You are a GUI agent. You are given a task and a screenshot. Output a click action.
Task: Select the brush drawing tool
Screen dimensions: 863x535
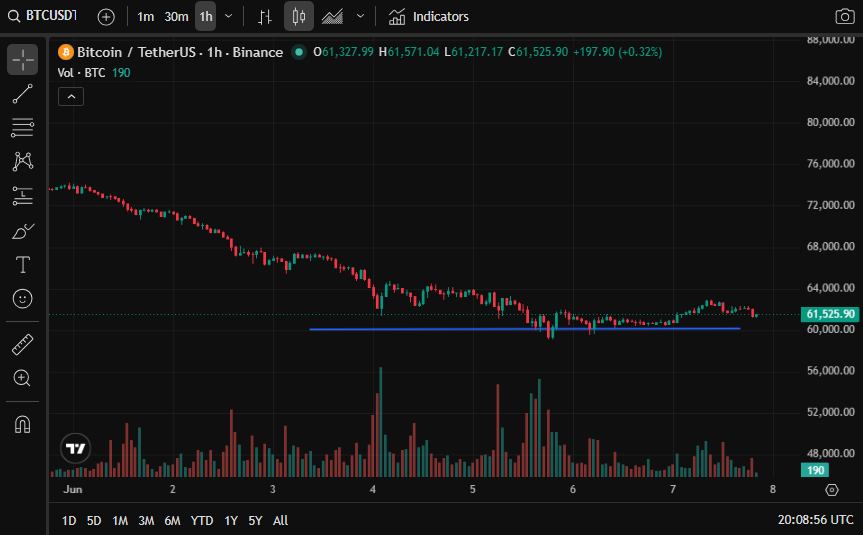click(23, 231)
